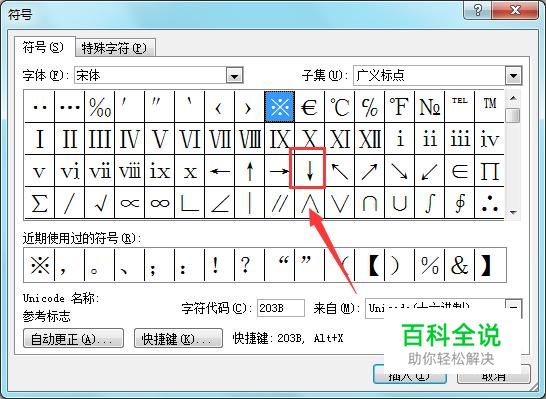
Task: Select the northeast arrow ↗ symbol
Action: [x=369, y=171]
